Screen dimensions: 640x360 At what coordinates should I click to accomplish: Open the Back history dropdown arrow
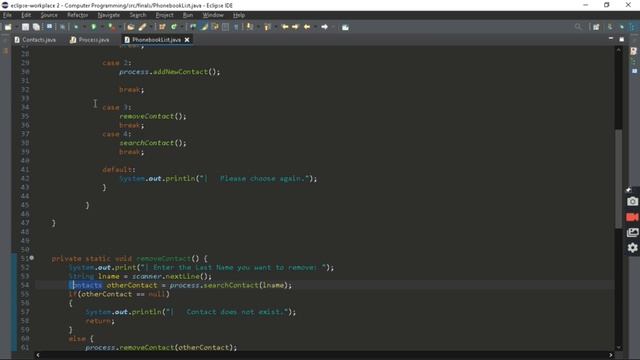pos(315,27)
